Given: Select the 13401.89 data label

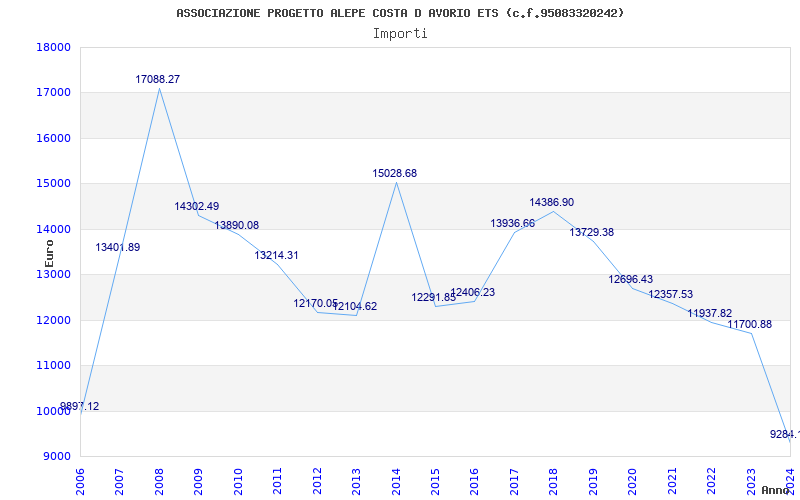Looking at the screenshot, I should [118, 247].
